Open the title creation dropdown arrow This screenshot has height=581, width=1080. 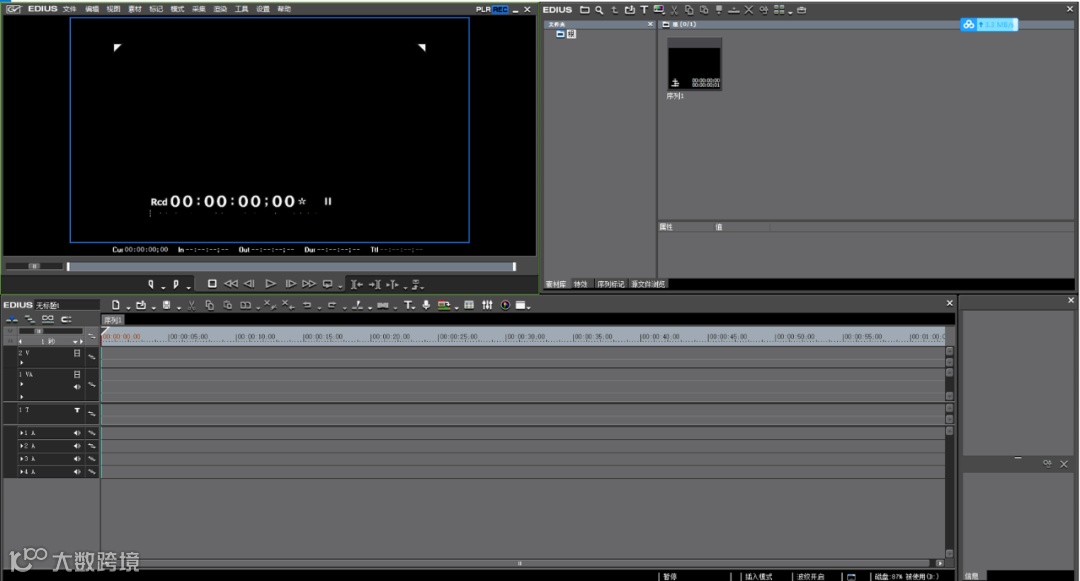pos(414,308)
